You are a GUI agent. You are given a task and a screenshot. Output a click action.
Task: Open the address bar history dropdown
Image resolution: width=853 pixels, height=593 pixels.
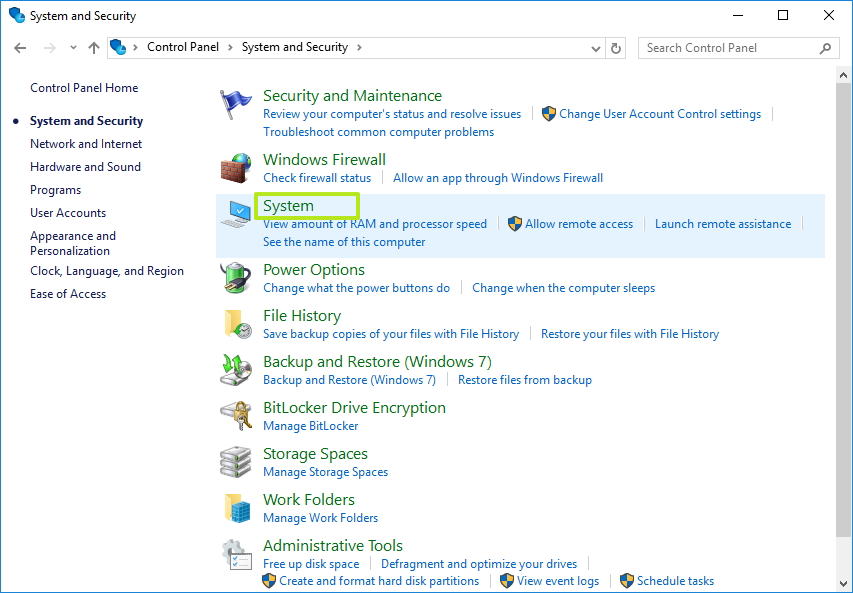click(595, 47)
